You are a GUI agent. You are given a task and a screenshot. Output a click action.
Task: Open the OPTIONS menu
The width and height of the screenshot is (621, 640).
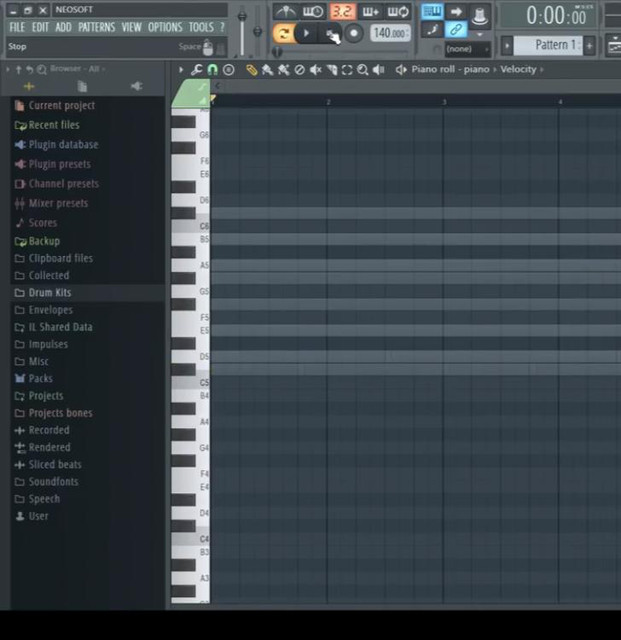pos(165,27)
